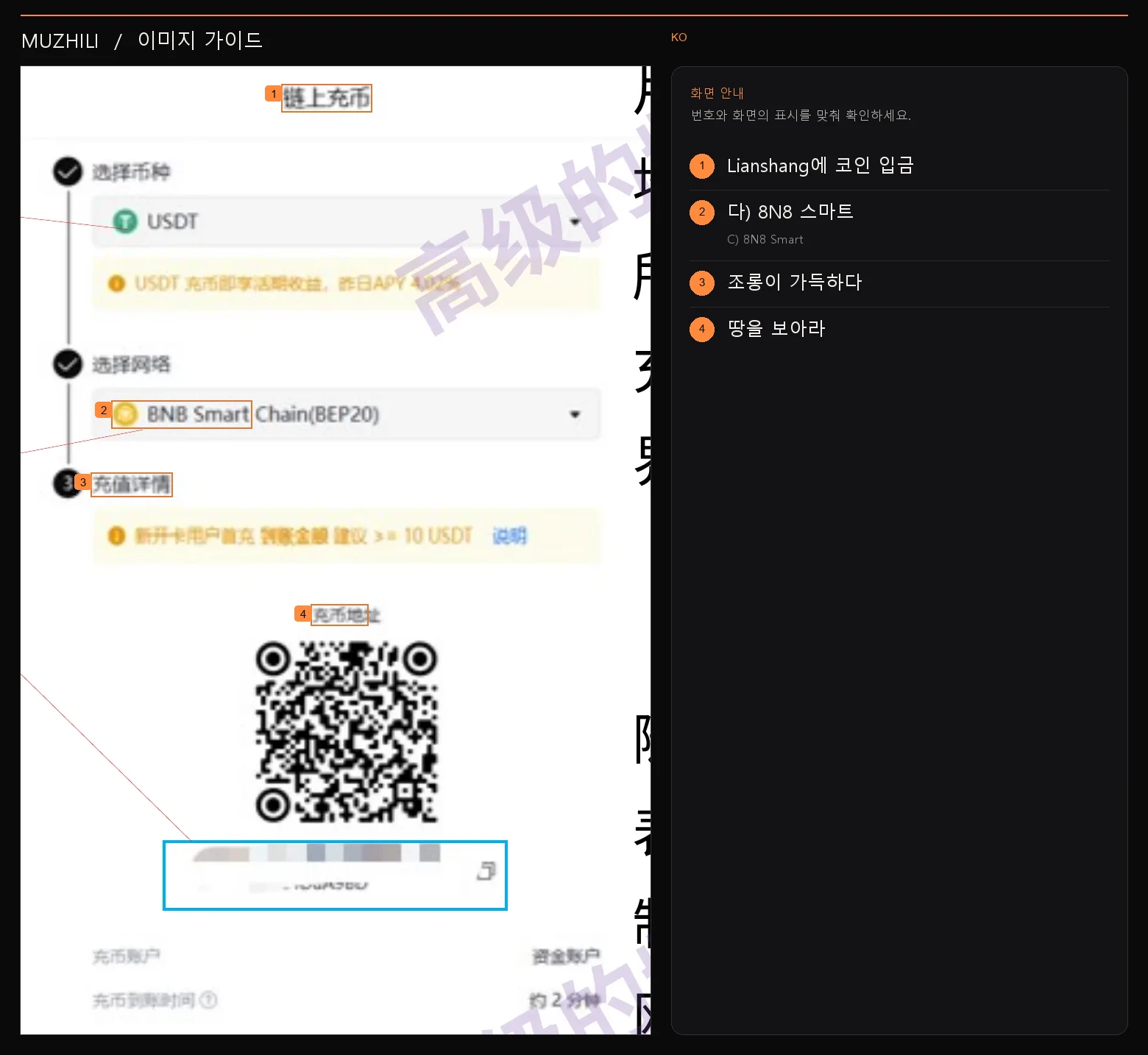Select the 땅을 보아라 list row

click(899, 330)
